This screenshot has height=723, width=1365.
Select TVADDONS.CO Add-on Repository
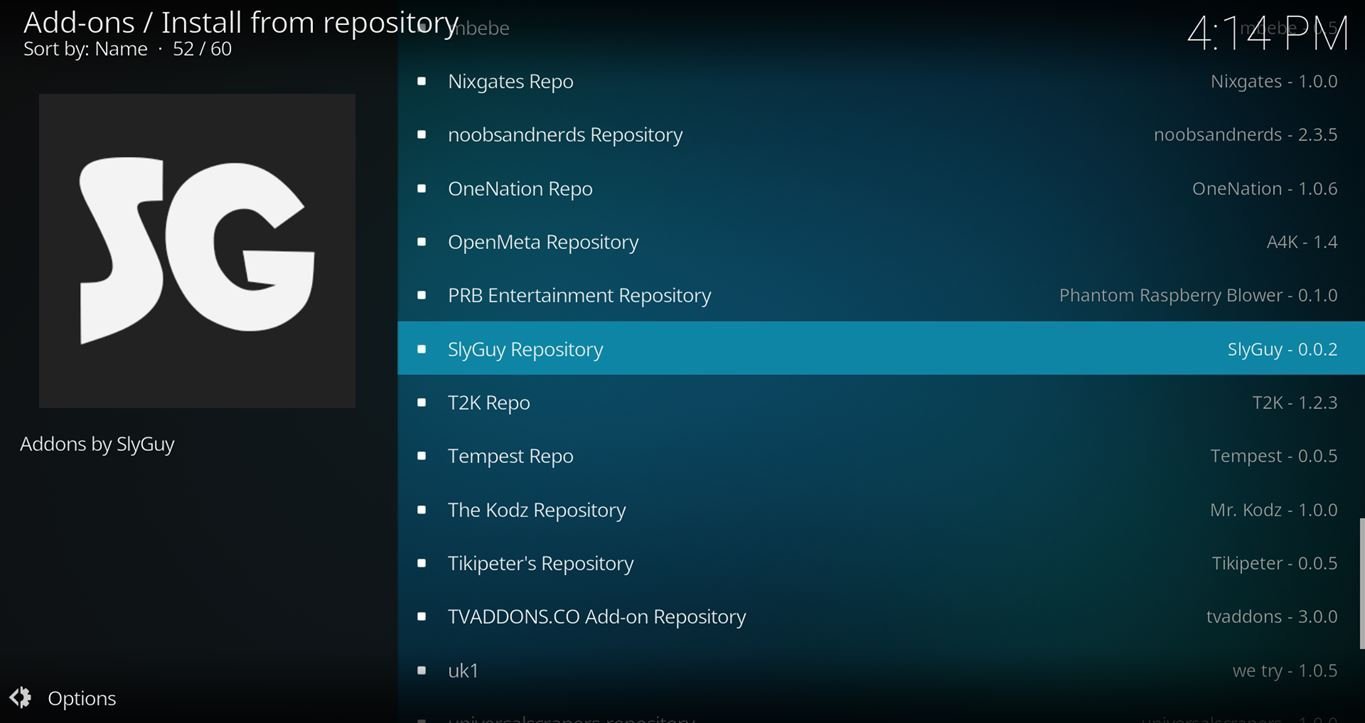596,617
